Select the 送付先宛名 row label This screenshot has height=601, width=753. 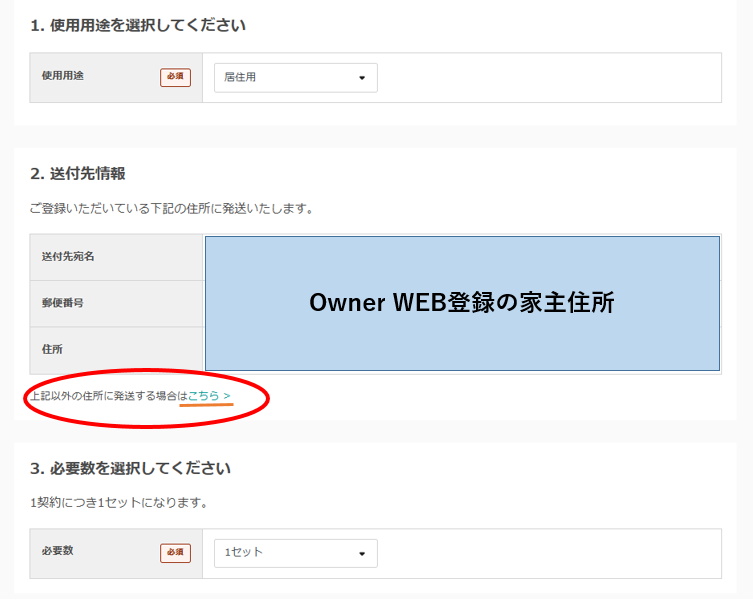[x=68, y=257]
